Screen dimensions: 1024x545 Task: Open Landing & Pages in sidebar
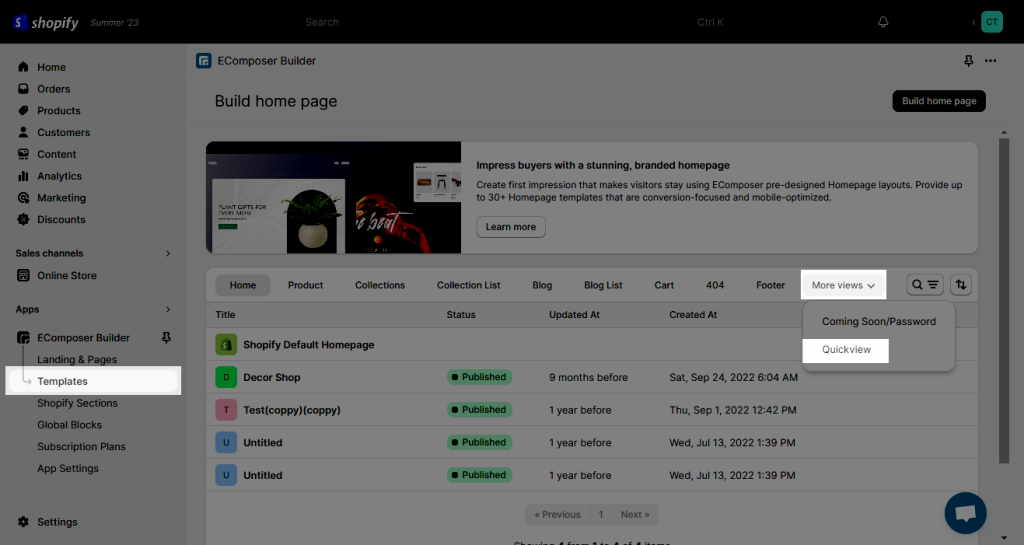point(77,359)
